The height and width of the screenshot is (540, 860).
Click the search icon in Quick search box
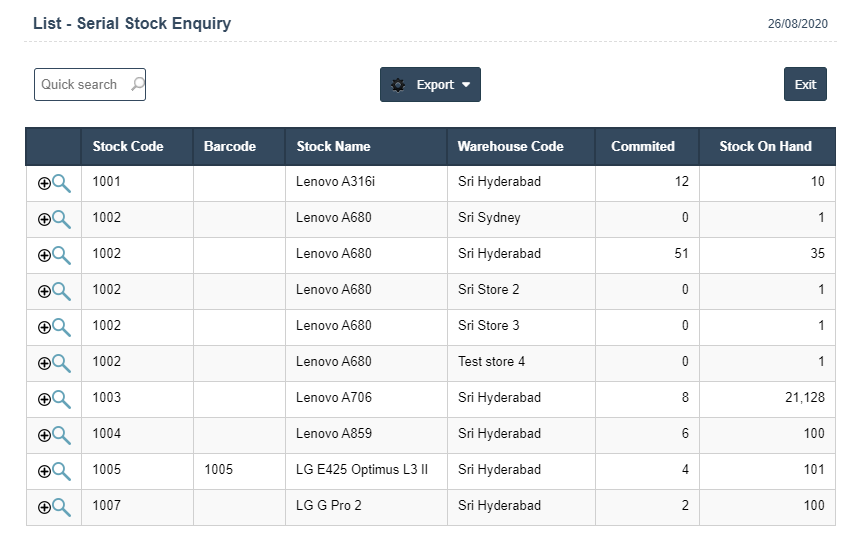point(137,84)
